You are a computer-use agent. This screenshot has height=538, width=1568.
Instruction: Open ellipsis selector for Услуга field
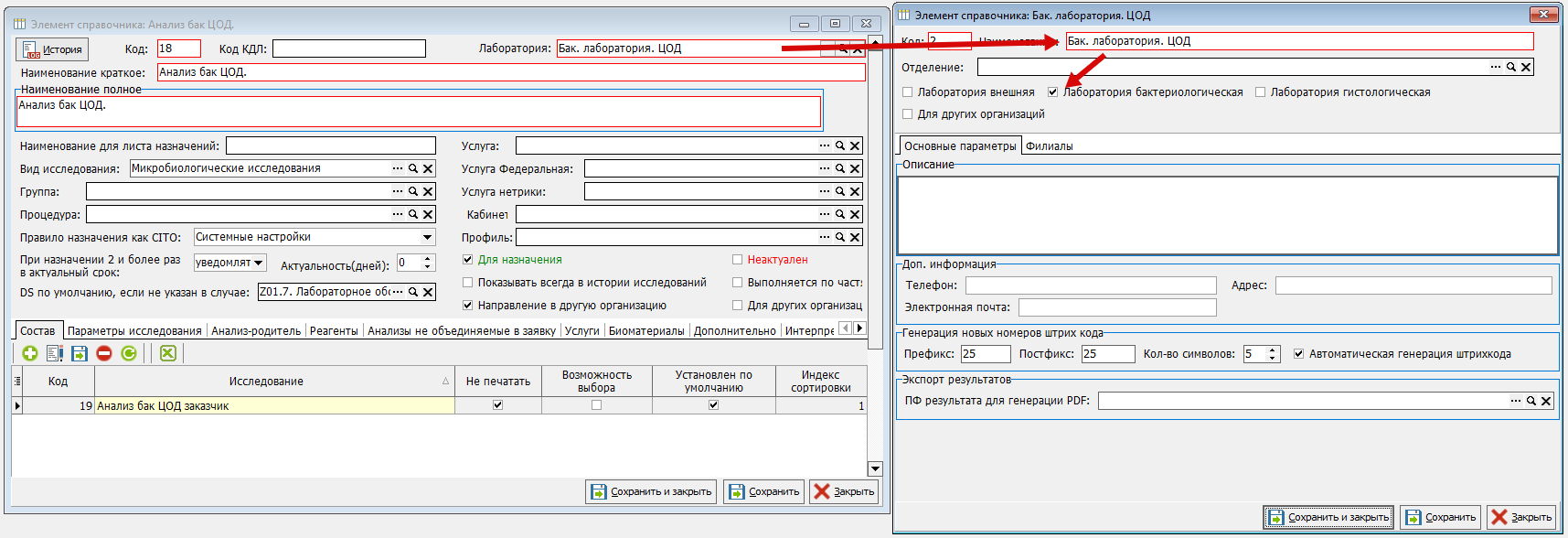825,145
